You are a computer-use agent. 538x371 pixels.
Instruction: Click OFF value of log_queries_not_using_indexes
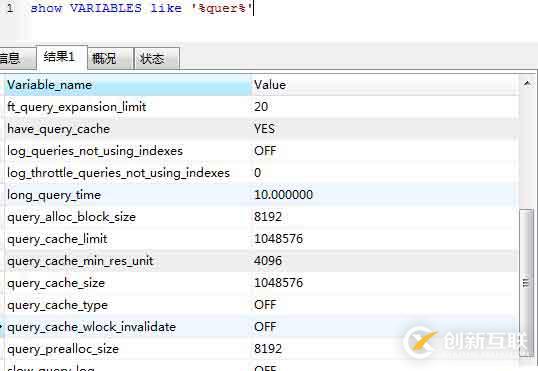coord(385,151)
